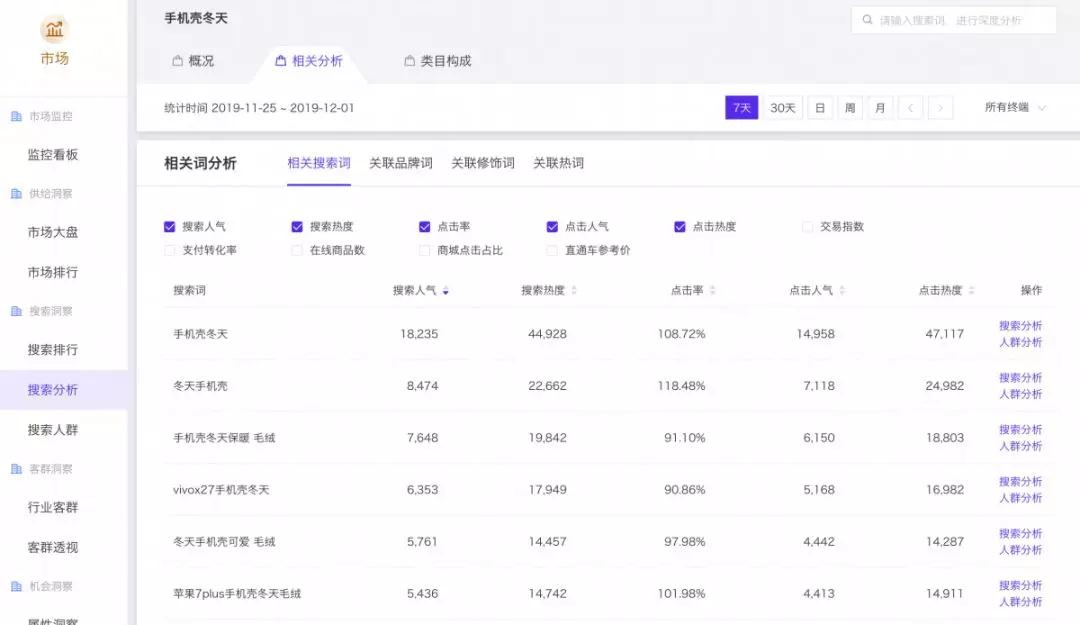Uncheck the 搜索热度 checkbox

(x=297, y=227)
